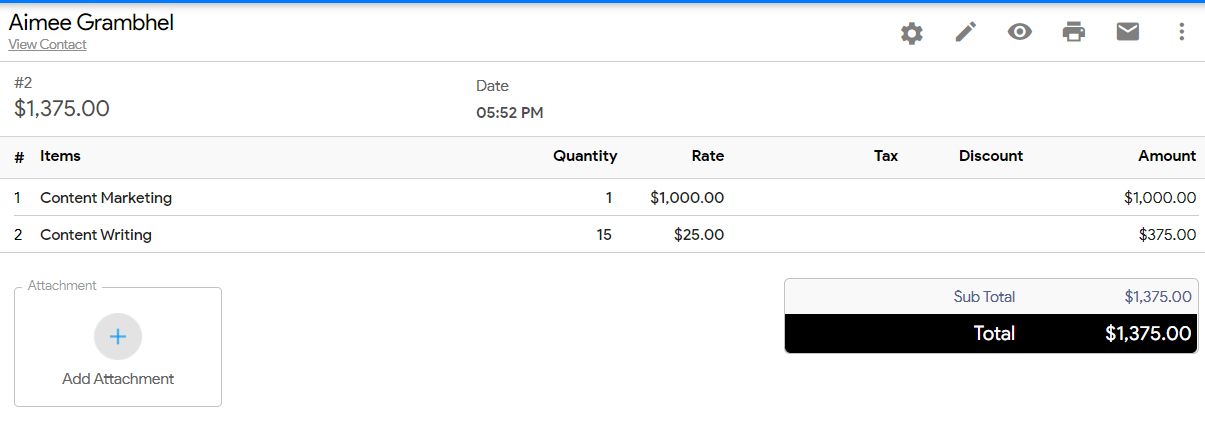The height and width of the screenshot is (428, 1205).
Task: Click the Items column header
Action: pos(60,156)
